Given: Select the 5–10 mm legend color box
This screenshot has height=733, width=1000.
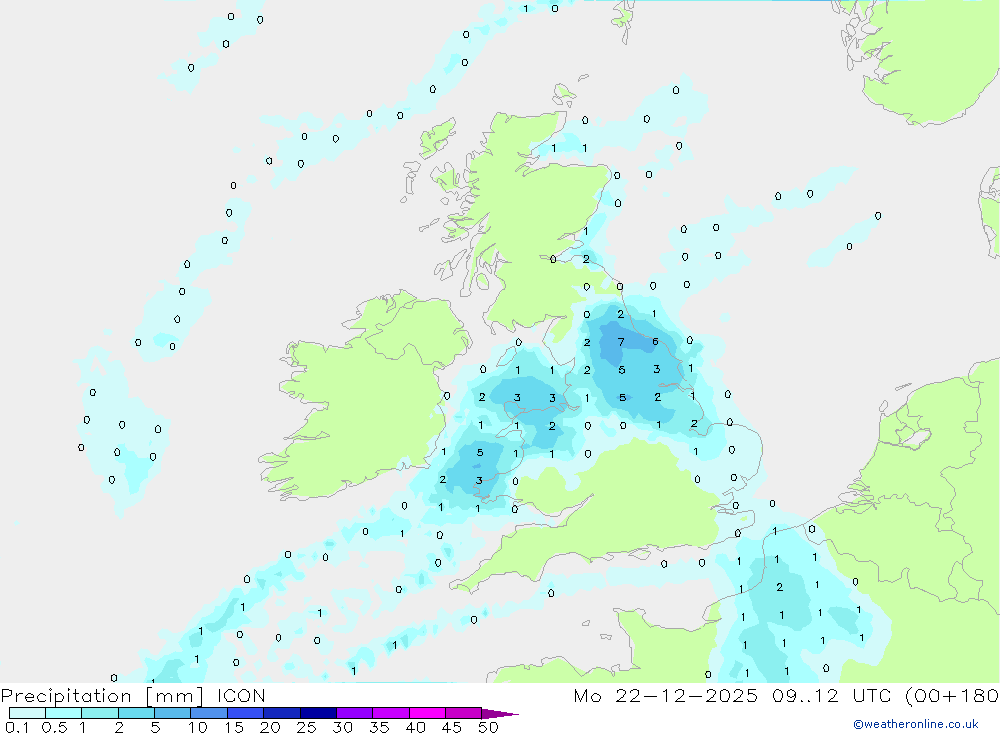Looking at the screenshot, I should point(173,713).
